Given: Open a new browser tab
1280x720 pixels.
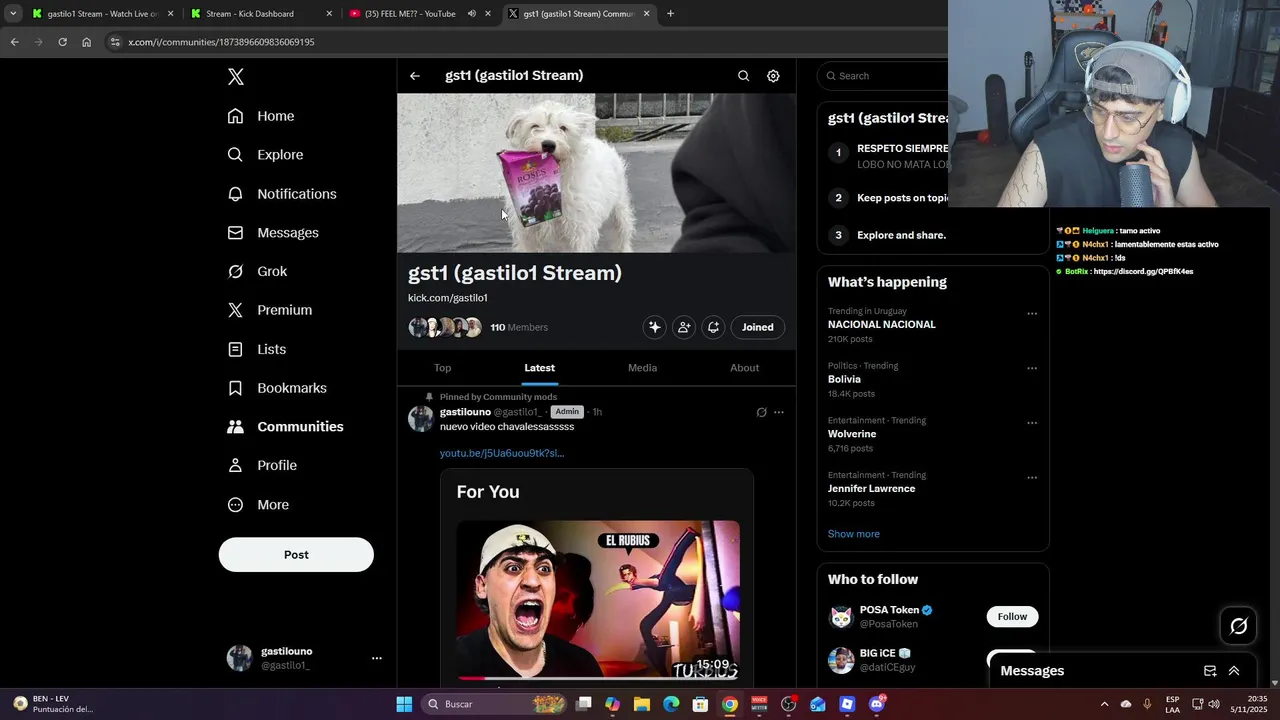Looking at the screenshot, I should pyautogui.click(x=670, y=14).
